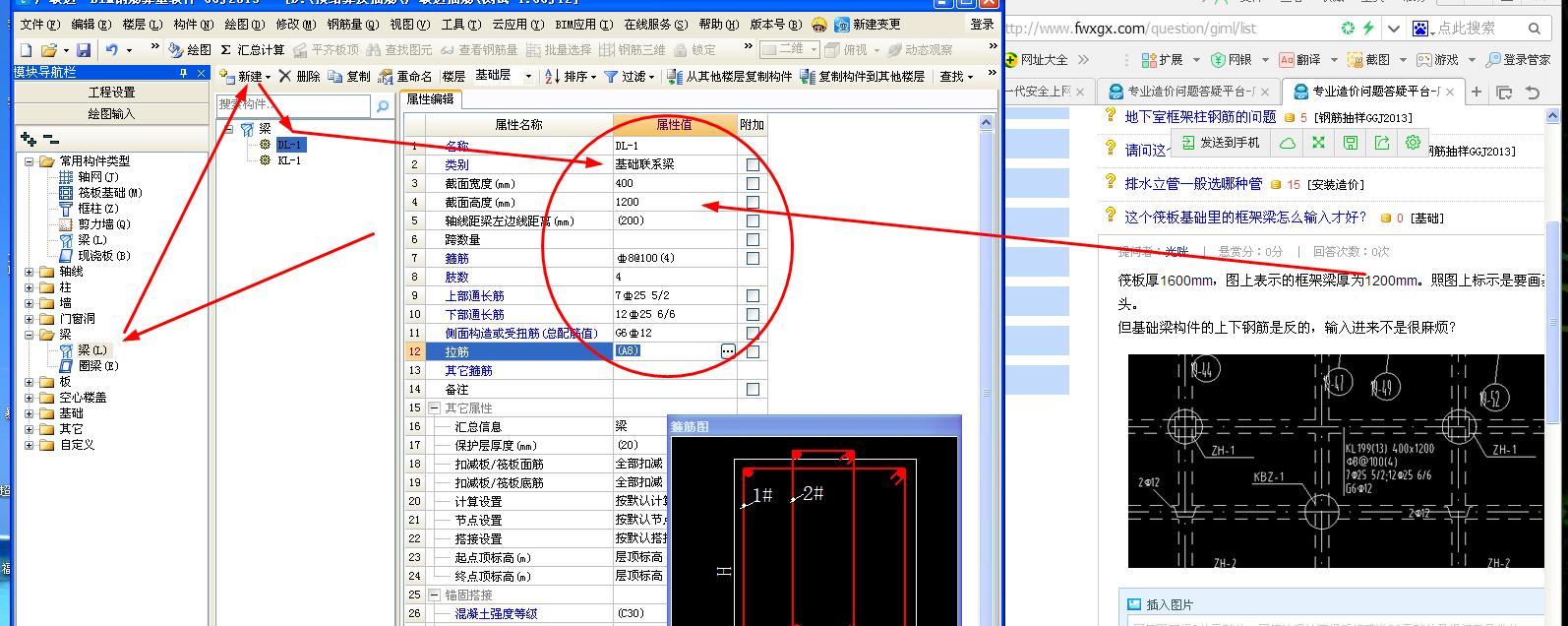Collapse the 锚固搭接 section in properties

click(x=434, y=595)
